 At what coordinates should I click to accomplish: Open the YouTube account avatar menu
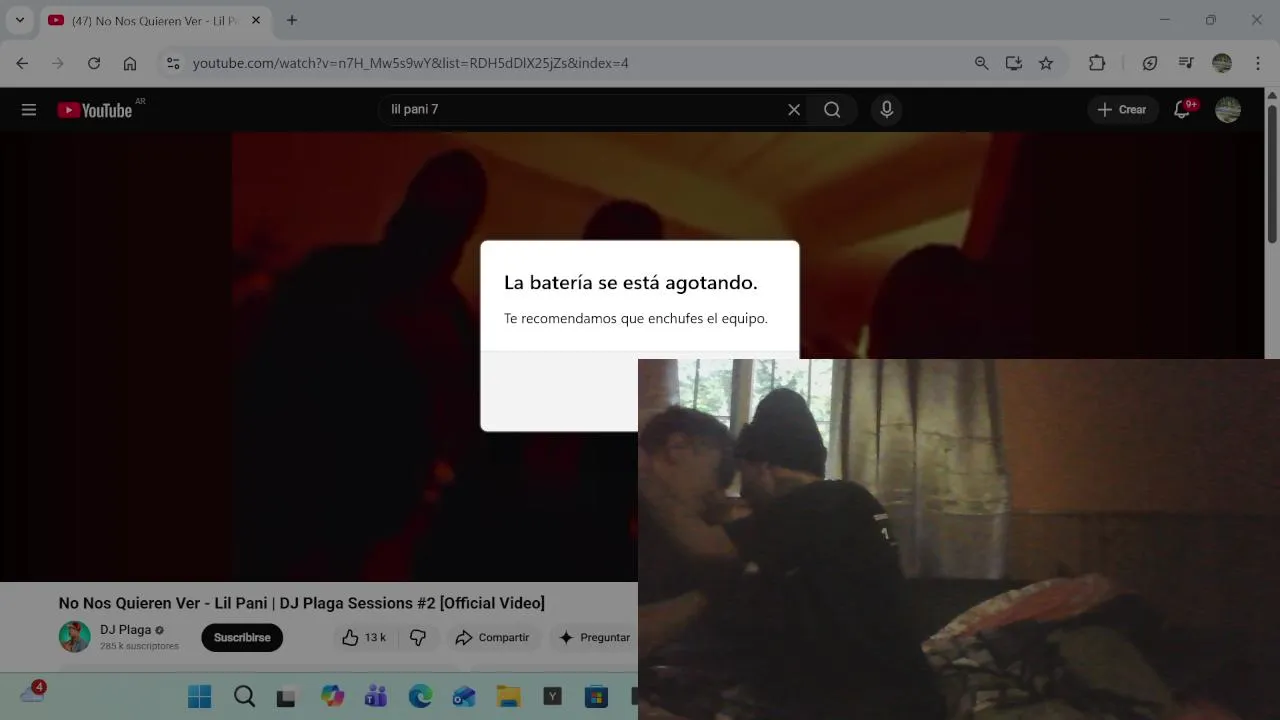coord(1228,110)
